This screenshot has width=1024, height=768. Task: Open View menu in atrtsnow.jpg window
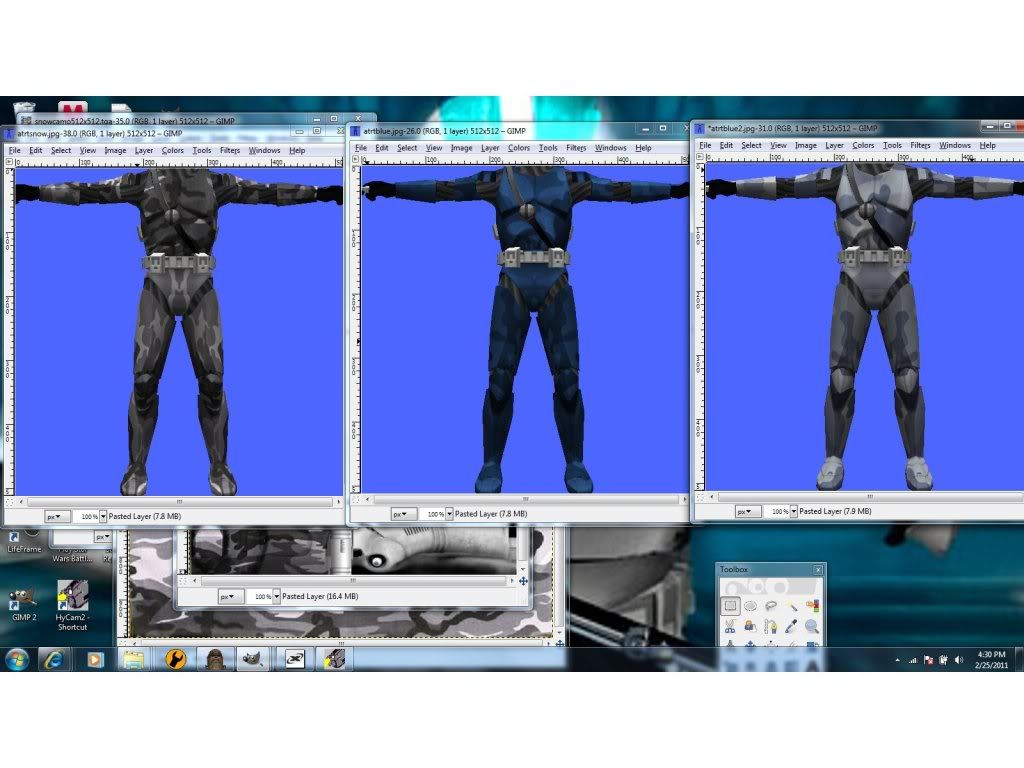coord(88,150)
